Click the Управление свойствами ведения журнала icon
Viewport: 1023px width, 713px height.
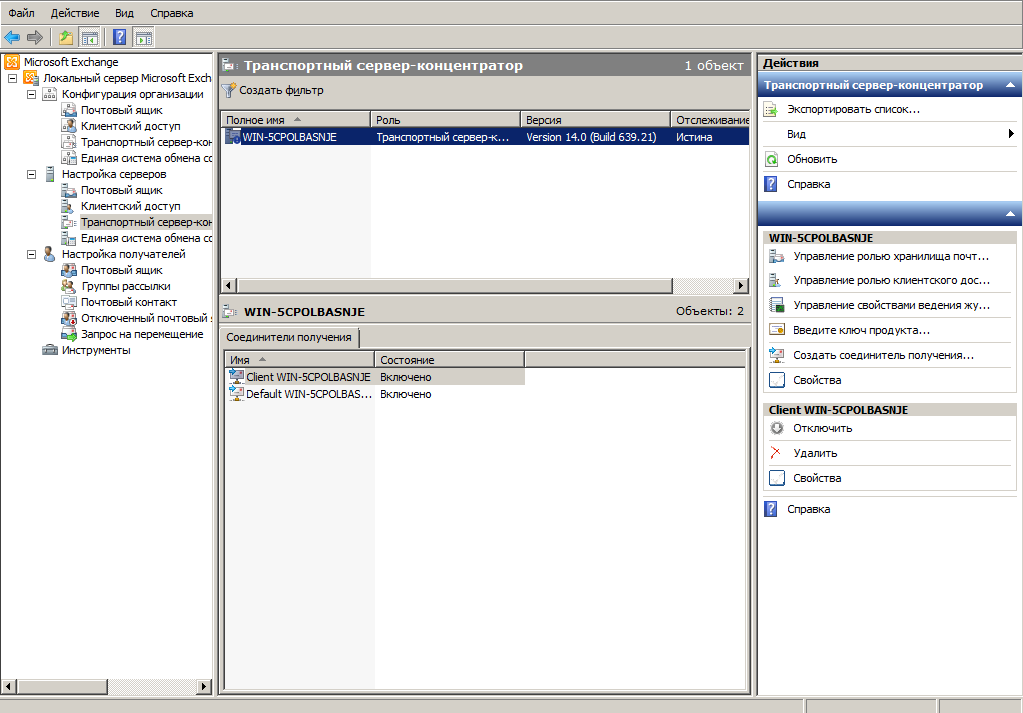(776, 305)
